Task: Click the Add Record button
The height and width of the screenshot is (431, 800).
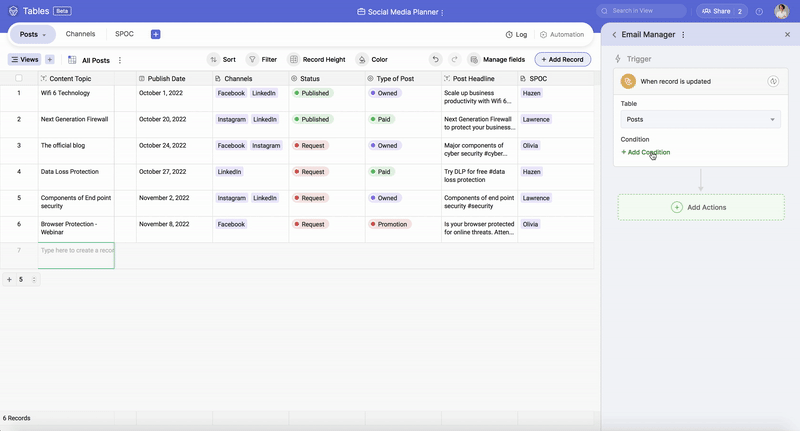Action: click(x=562, y=60)
